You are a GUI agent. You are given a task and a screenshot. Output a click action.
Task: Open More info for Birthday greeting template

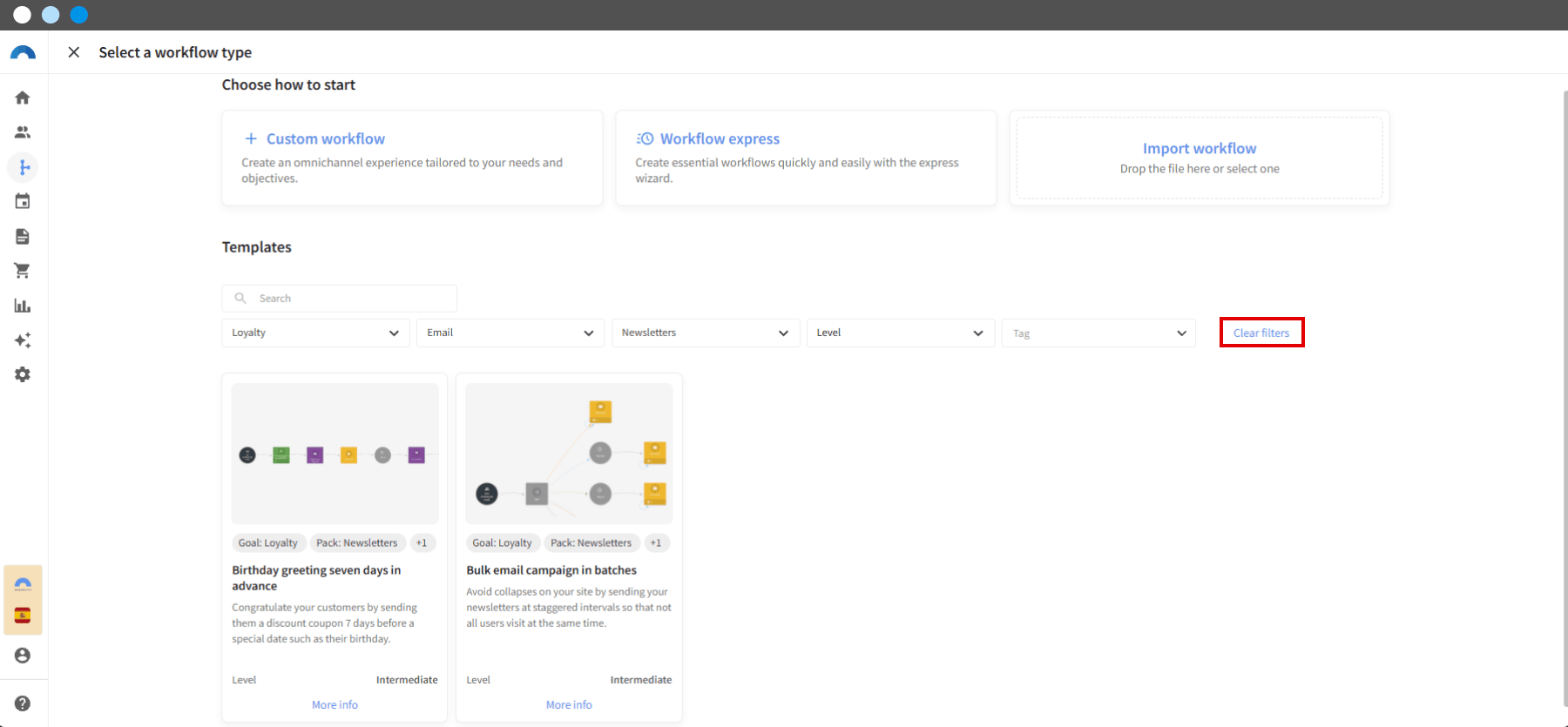(335, 704)
